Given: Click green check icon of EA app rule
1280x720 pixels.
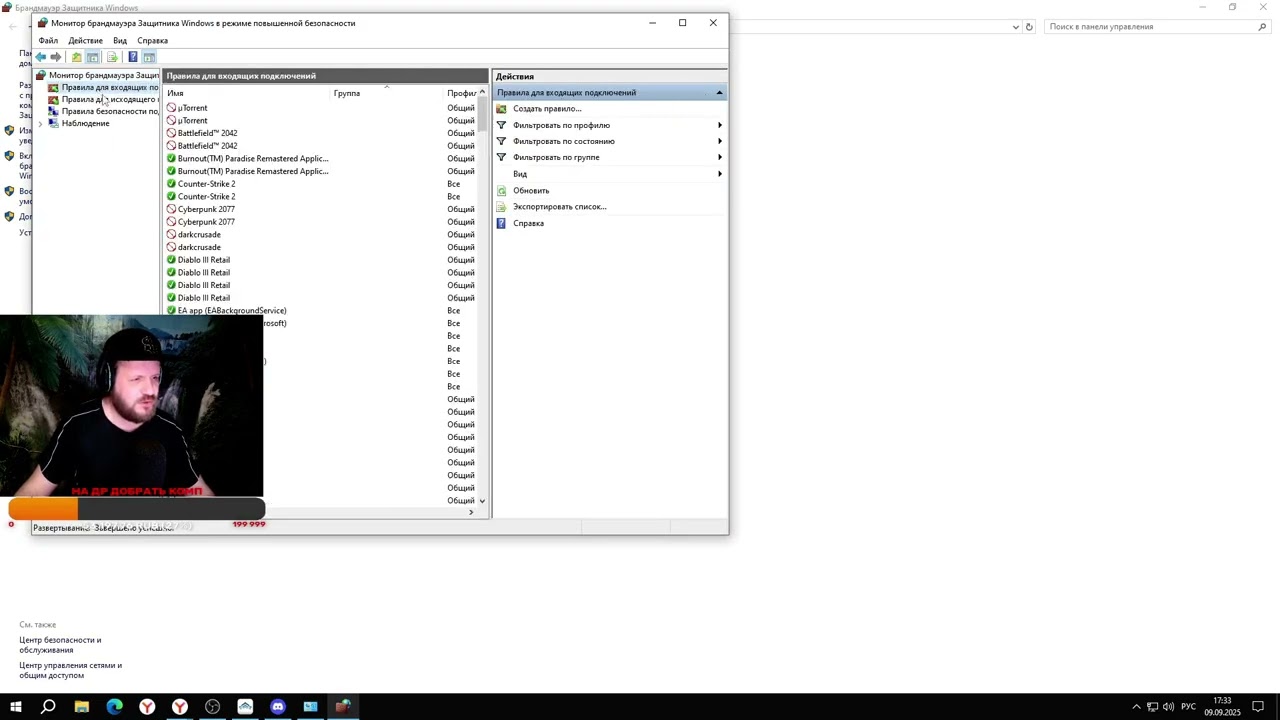Looking at the screenshot, I should pyautogui.click(x=171, y=311).
